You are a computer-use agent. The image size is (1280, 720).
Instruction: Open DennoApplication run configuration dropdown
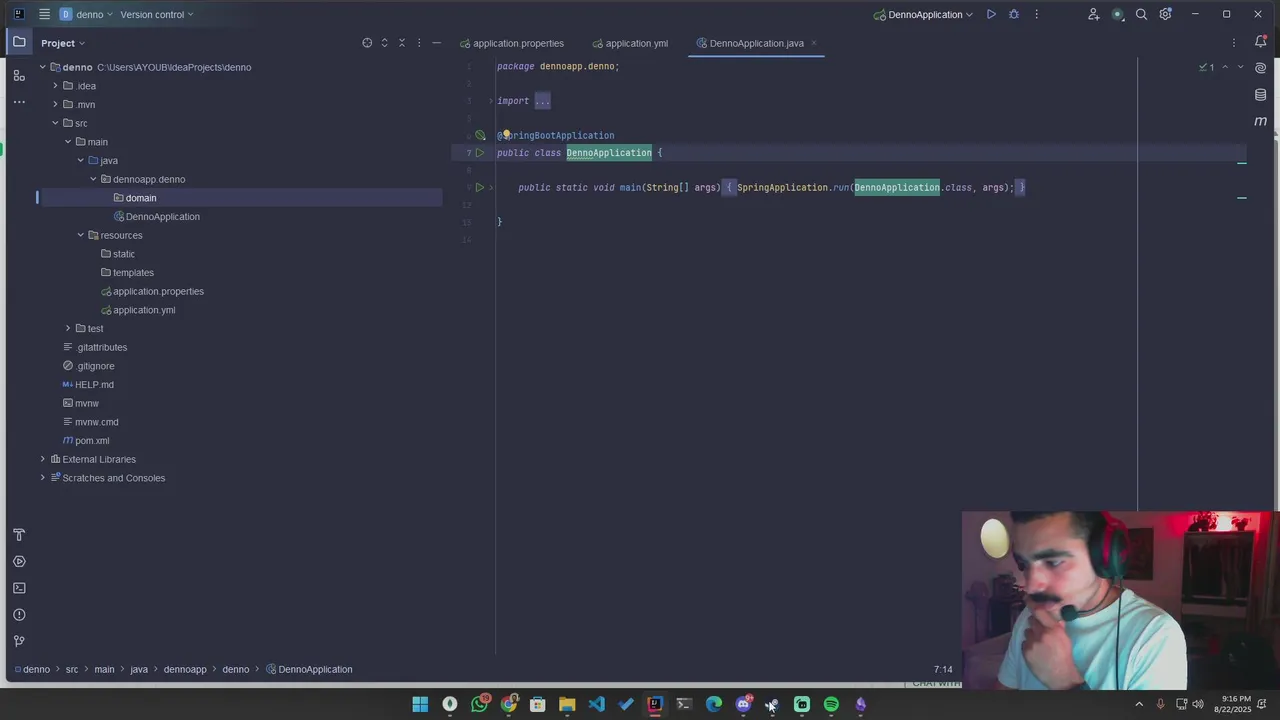pyautogui.click(x=923, y=14)
